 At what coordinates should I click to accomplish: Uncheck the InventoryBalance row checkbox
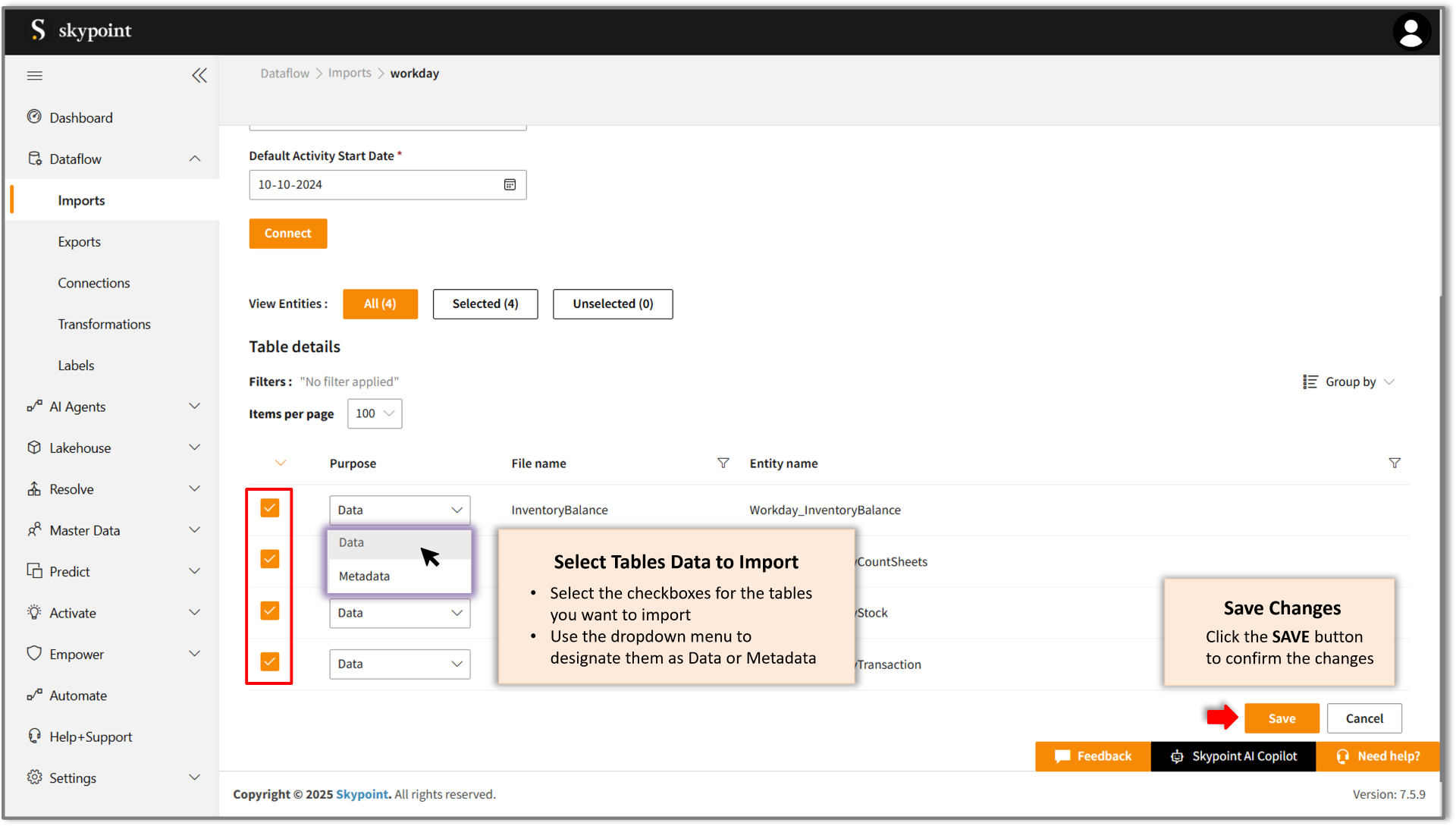pos(270,507)
